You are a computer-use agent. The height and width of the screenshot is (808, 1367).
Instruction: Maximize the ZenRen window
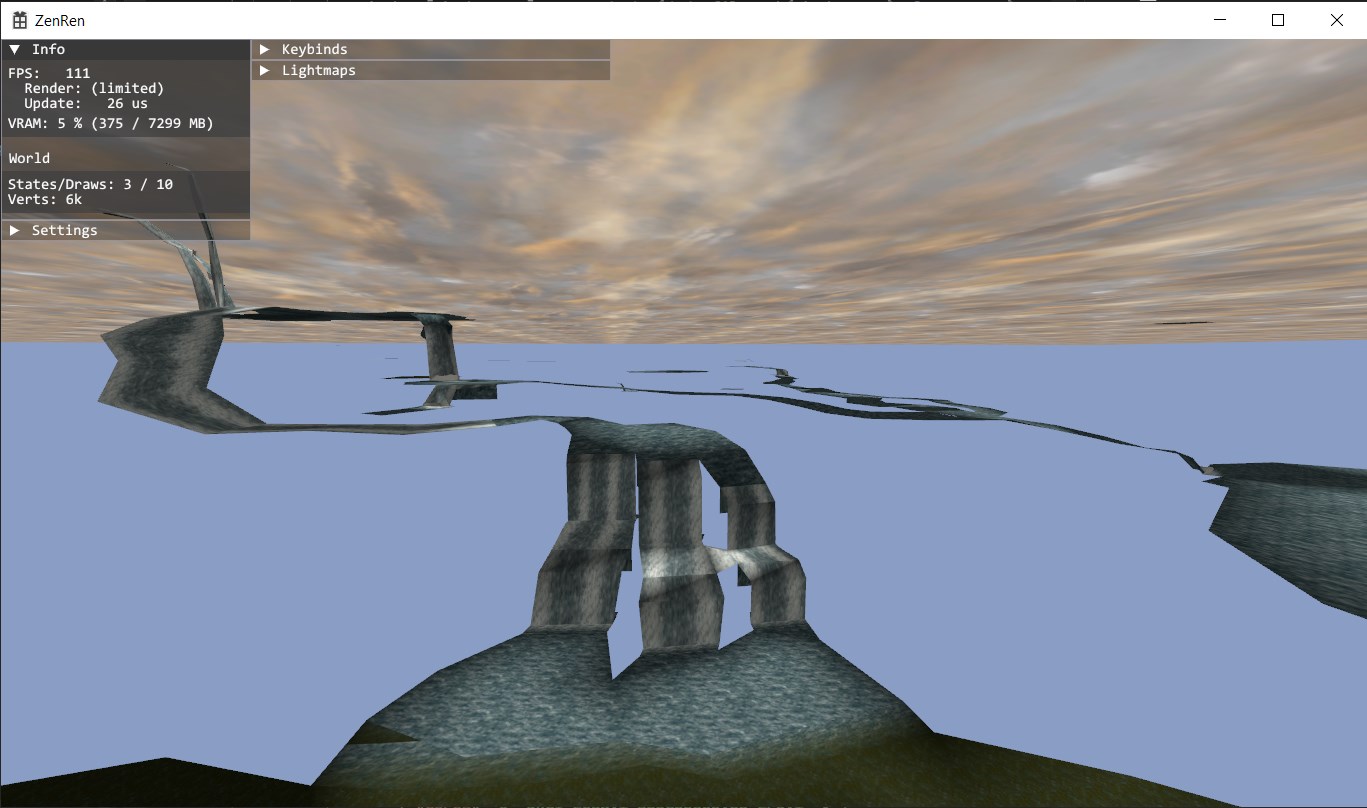(1278, 20)
